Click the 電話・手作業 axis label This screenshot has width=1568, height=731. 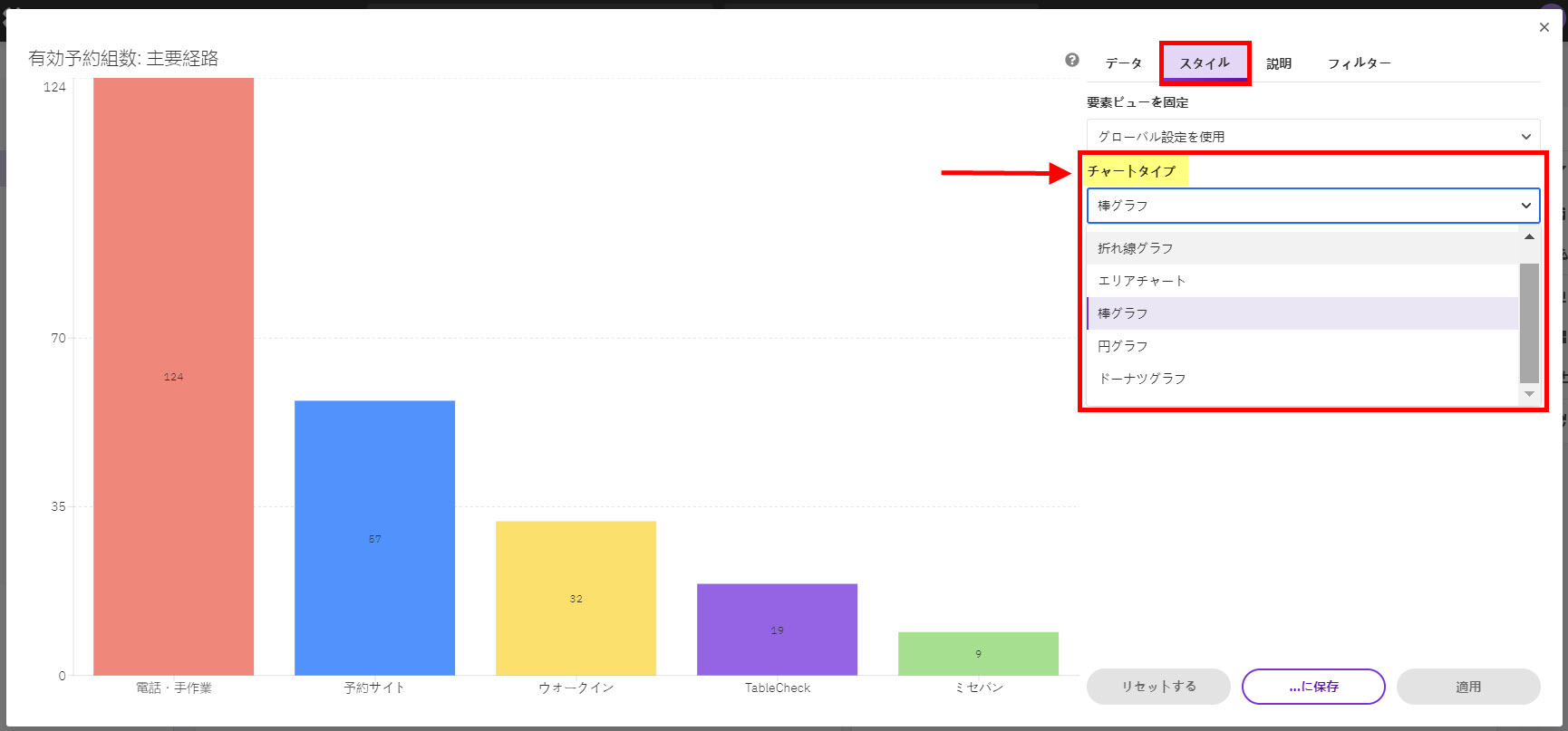point(174,688)
